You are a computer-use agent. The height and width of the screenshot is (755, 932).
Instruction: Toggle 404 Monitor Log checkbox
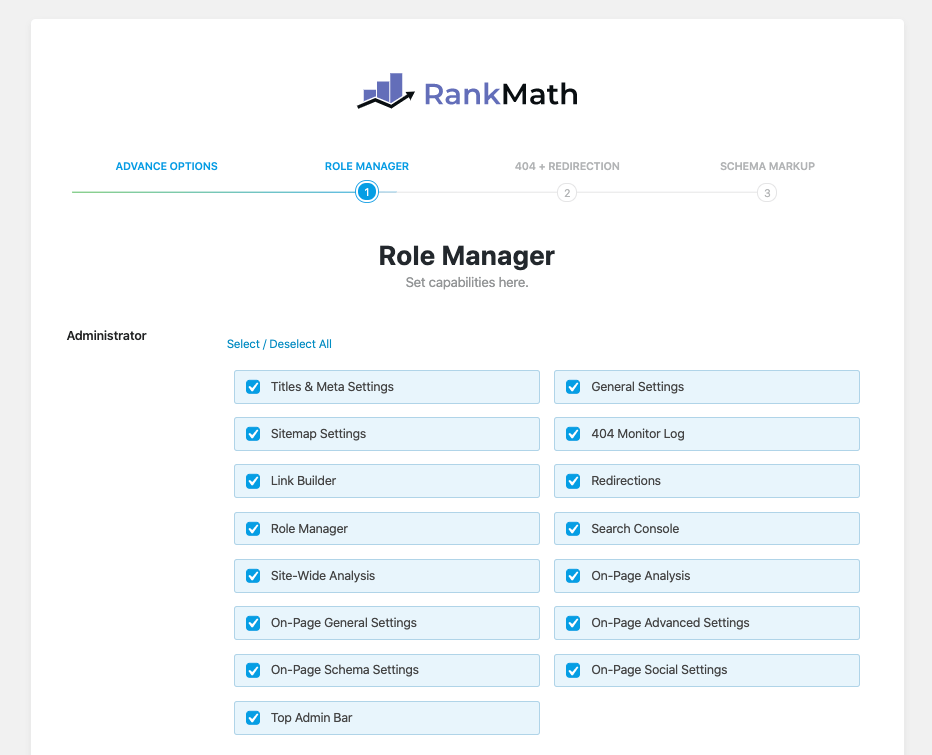573,434
